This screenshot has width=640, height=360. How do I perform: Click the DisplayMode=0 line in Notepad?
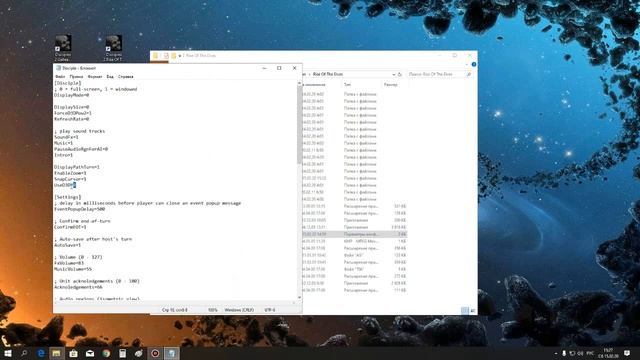[71, 95]
